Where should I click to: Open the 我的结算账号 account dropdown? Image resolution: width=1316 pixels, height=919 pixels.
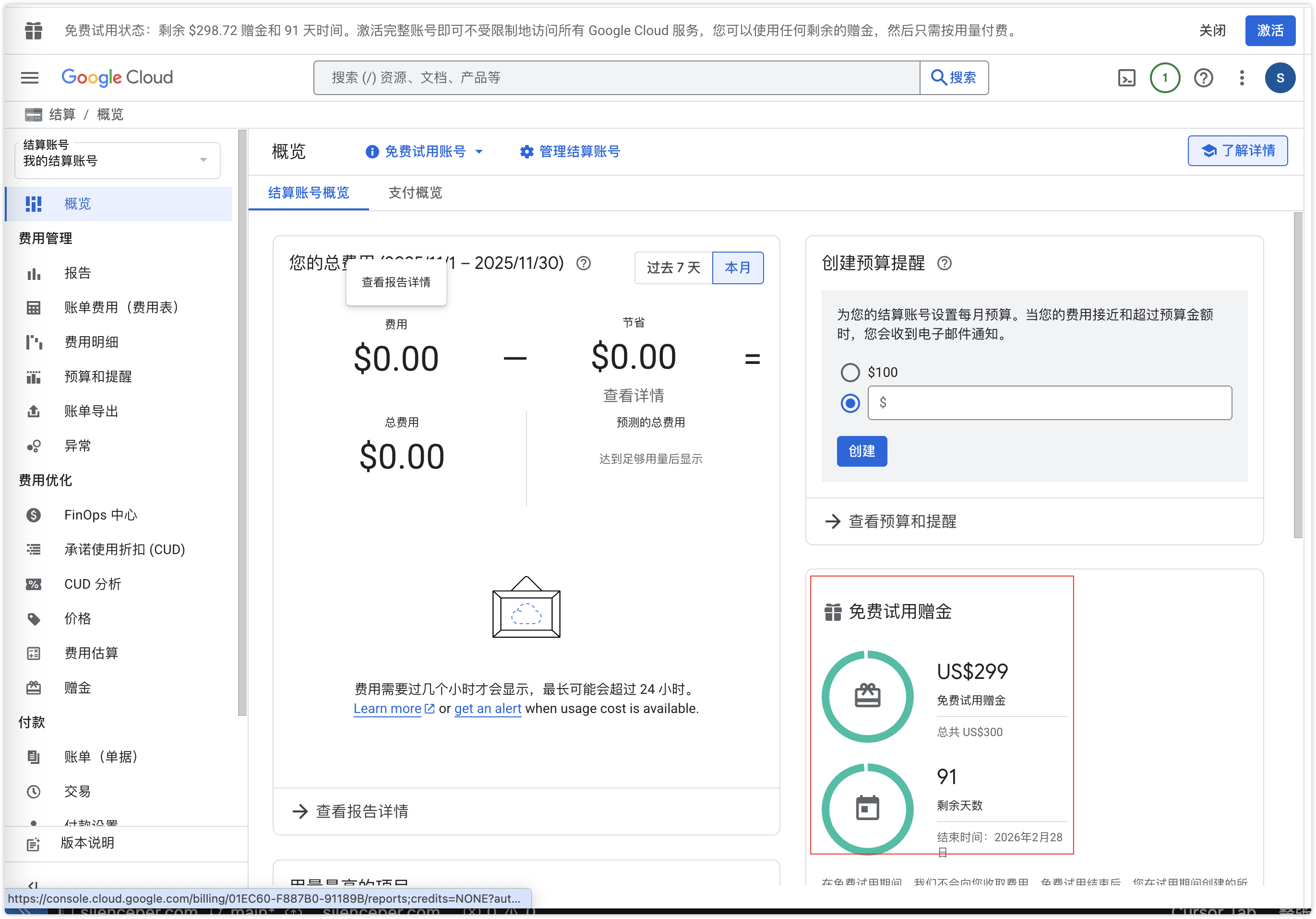(117, 160)
